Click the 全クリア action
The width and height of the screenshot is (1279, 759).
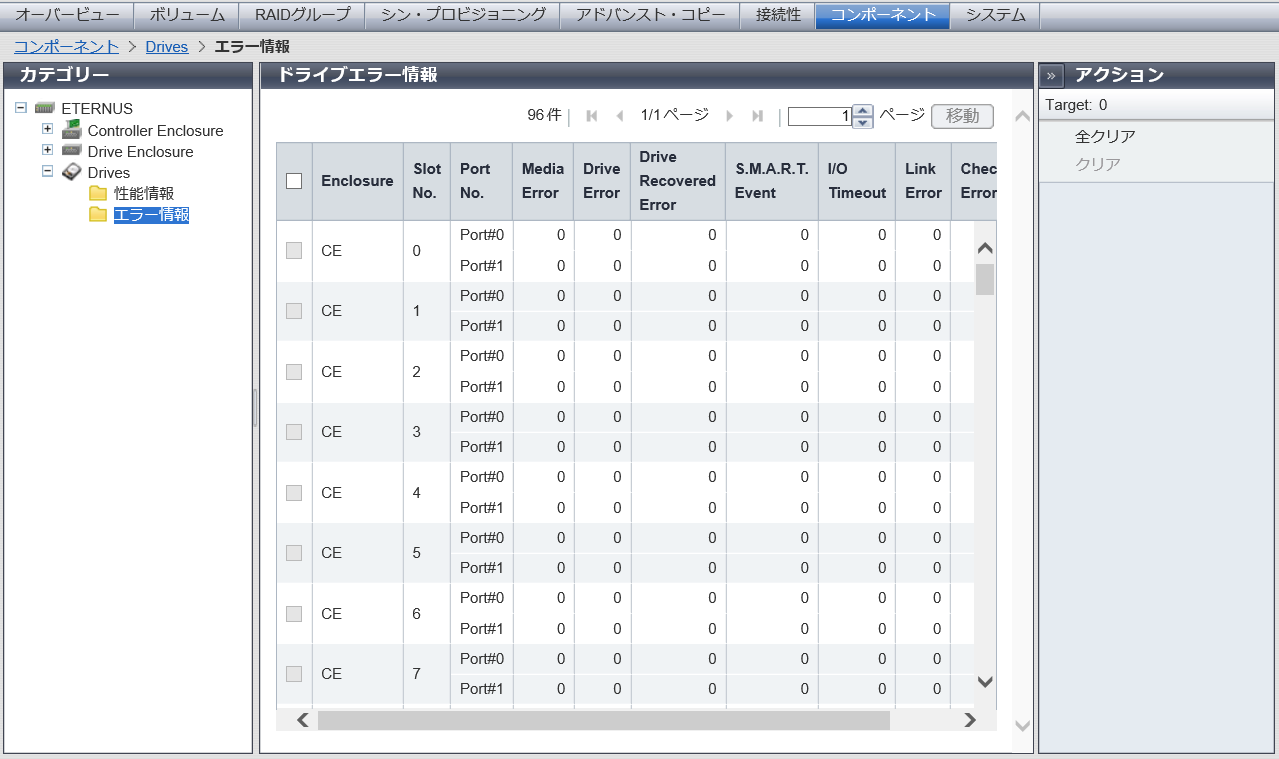coord(1105,136)
